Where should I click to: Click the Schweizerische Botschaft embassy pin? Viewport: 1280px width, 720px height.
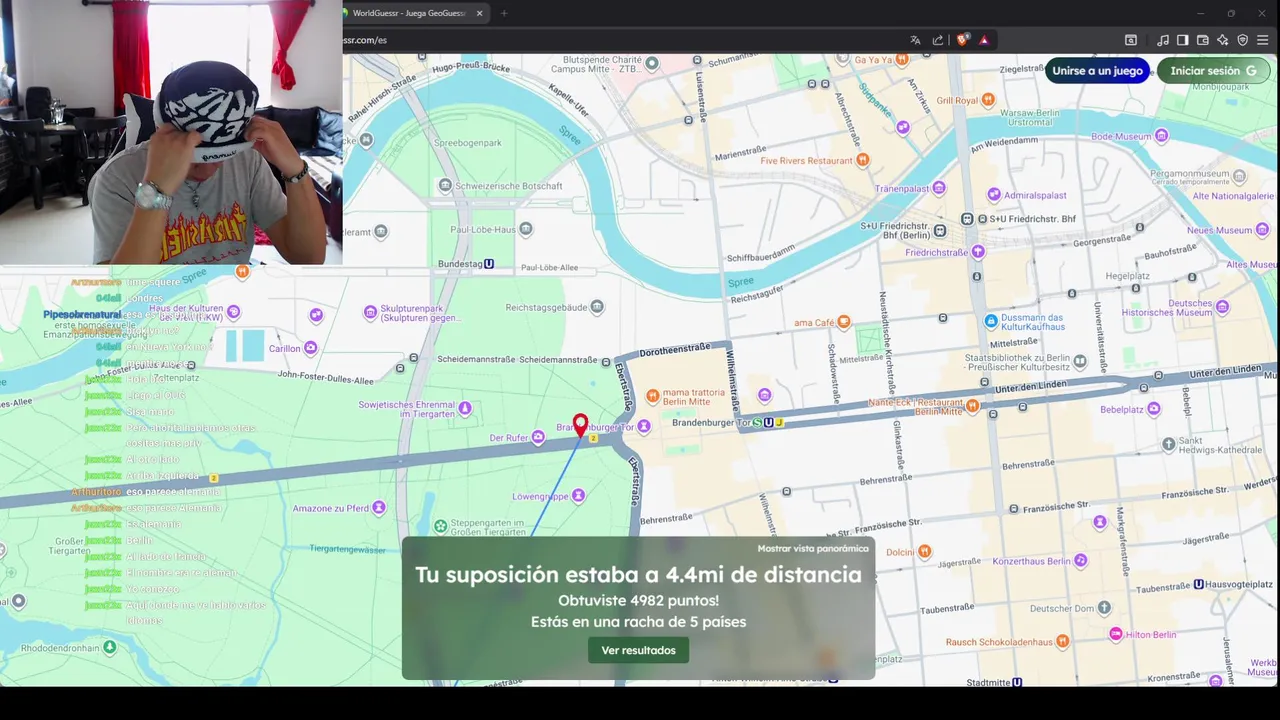click(x=445, y=185)
